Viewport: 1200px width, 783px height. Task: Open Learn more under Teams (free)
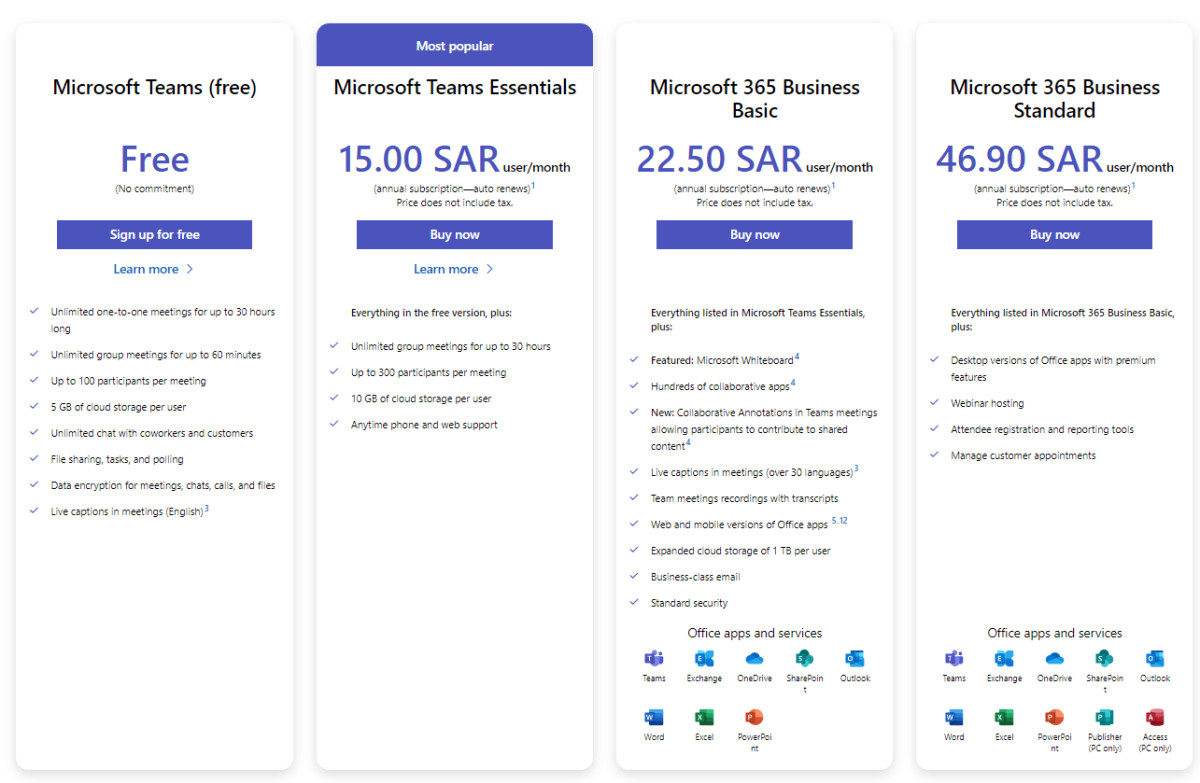pyautogui.click(x=154, y=269)
